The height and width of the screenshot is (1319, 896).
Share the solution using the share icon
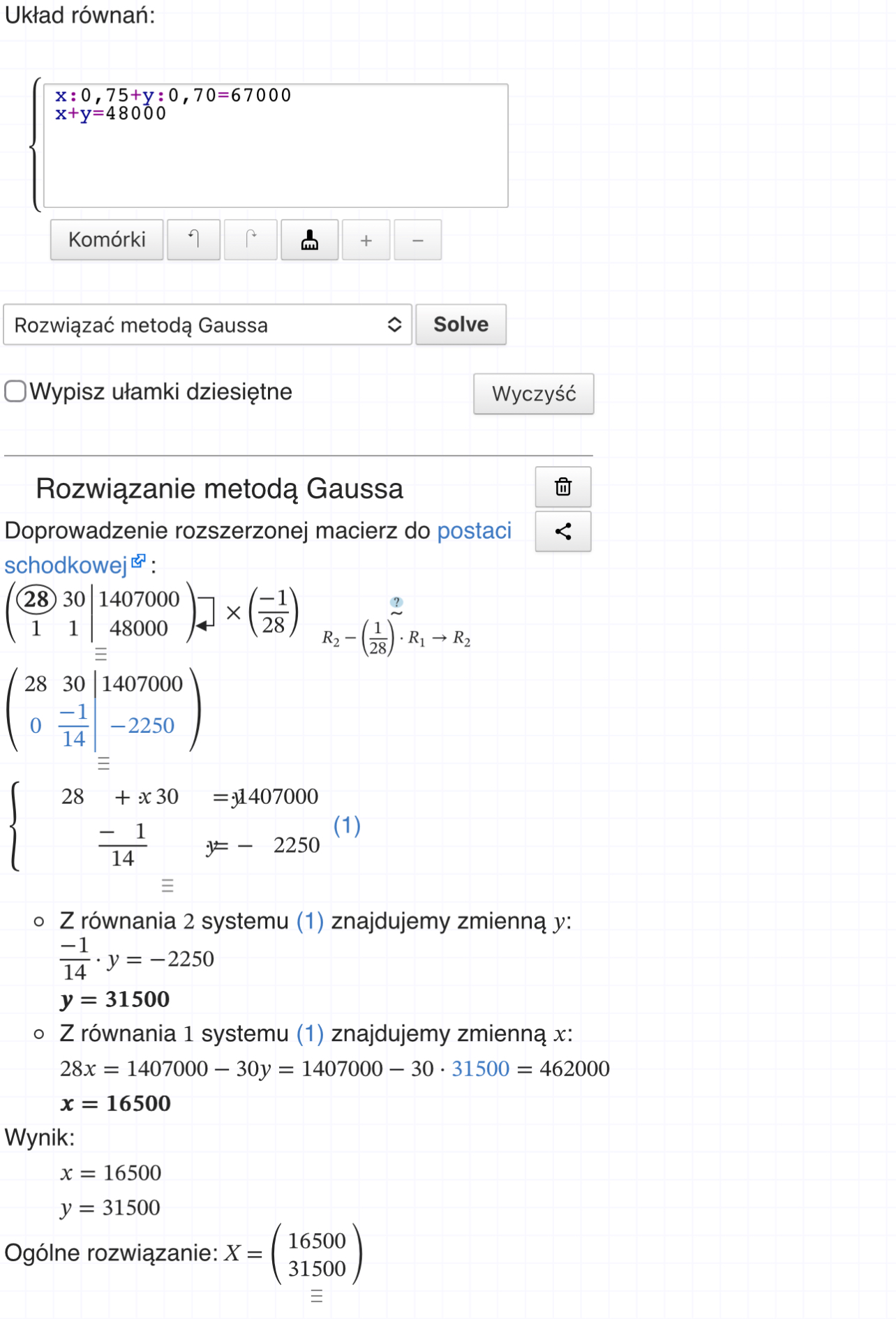562,532
